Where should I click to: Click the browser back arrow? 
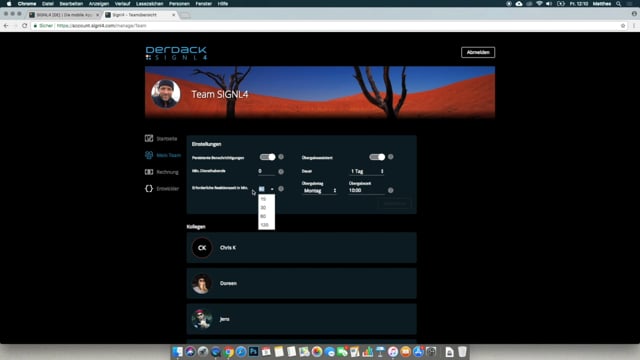tap(6, 25)
